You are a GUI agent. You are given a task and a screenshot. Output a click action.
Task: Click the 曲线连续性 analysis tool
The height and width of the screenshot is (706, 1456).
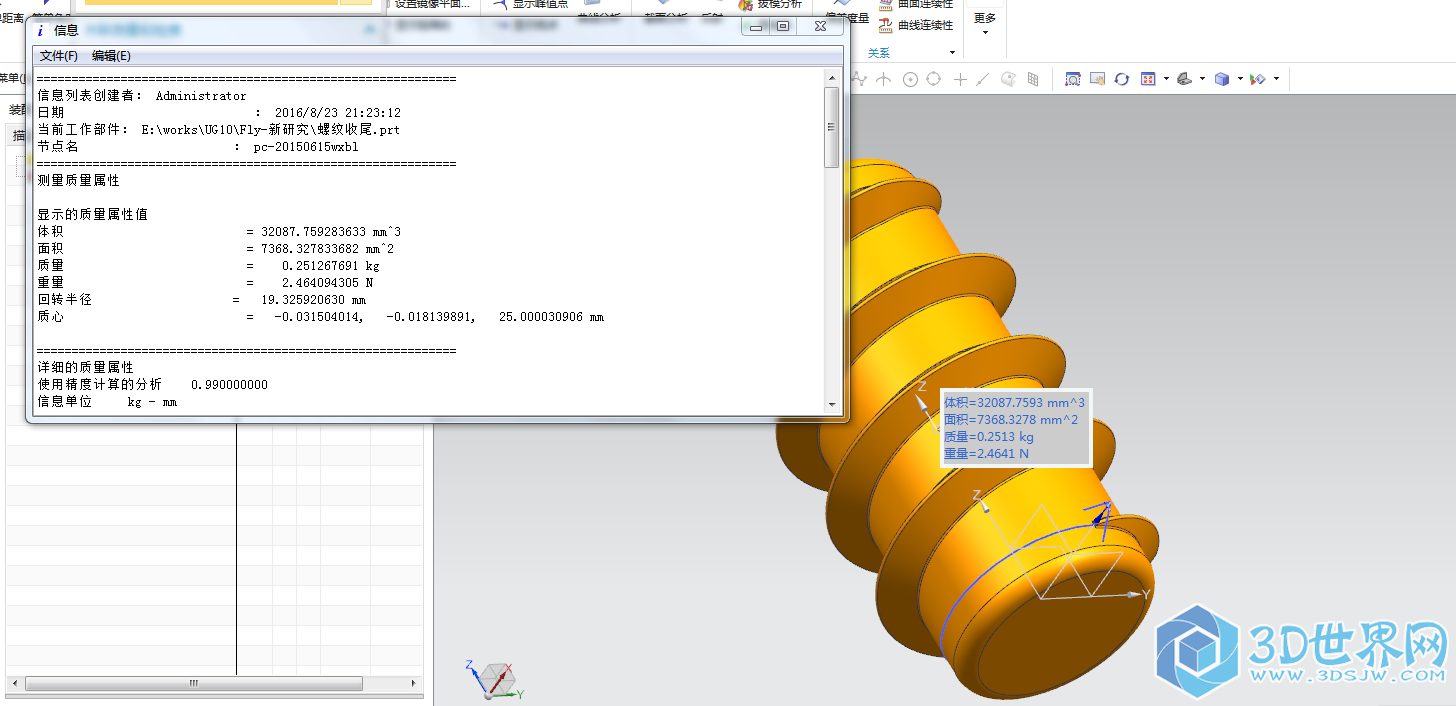coord(915,25)
